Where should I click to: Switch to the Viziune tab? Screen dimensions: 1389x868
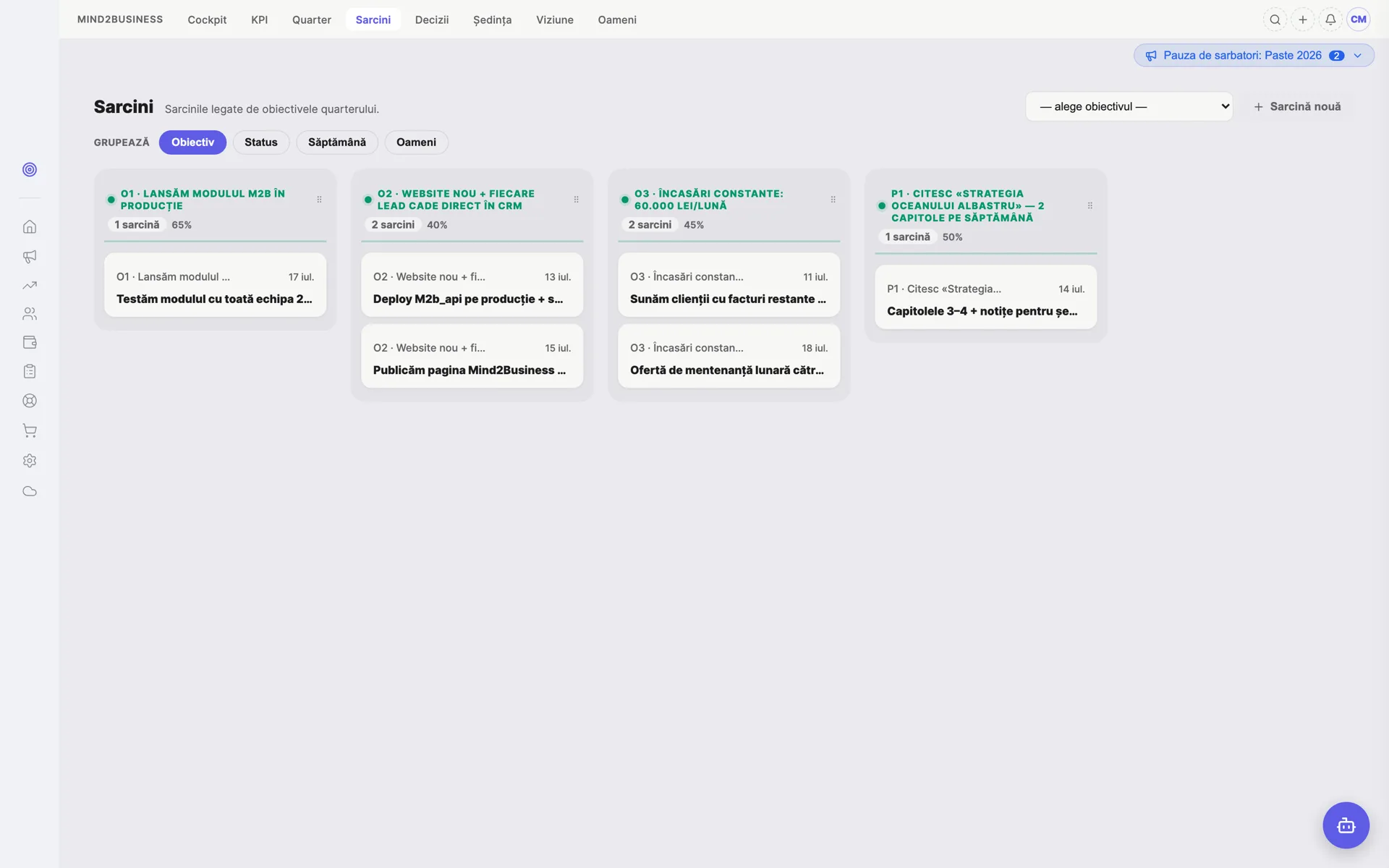(555, 20)
